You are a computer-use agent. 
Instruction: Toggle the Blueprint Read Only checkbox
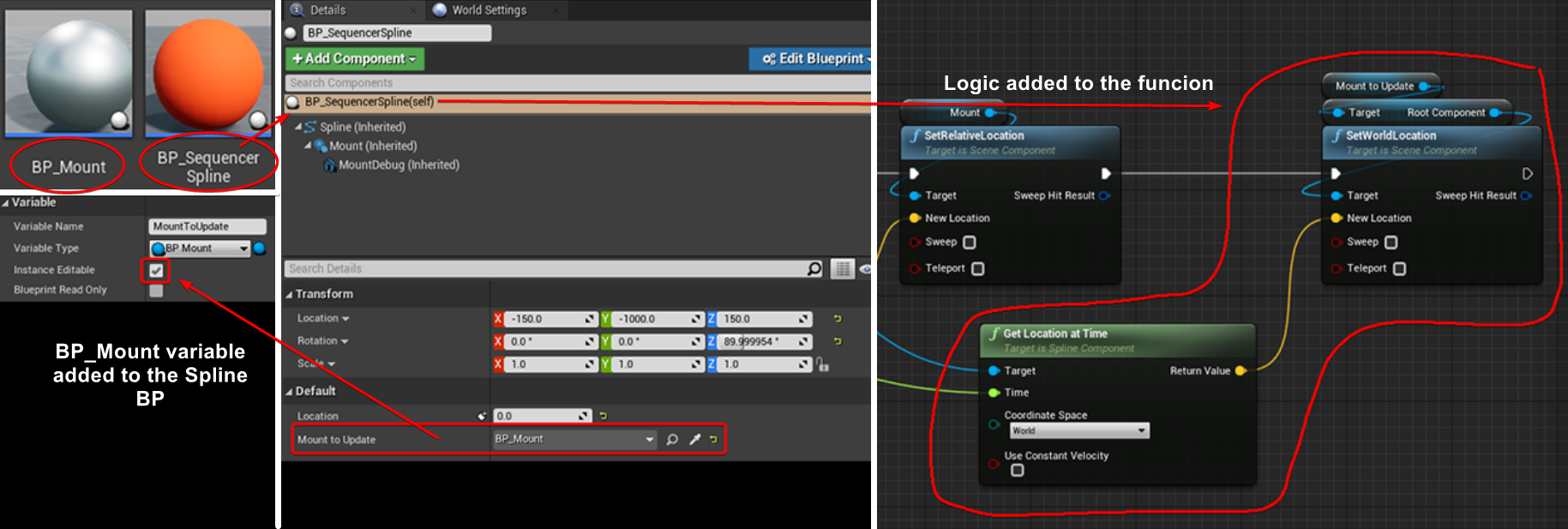point(156,291)
